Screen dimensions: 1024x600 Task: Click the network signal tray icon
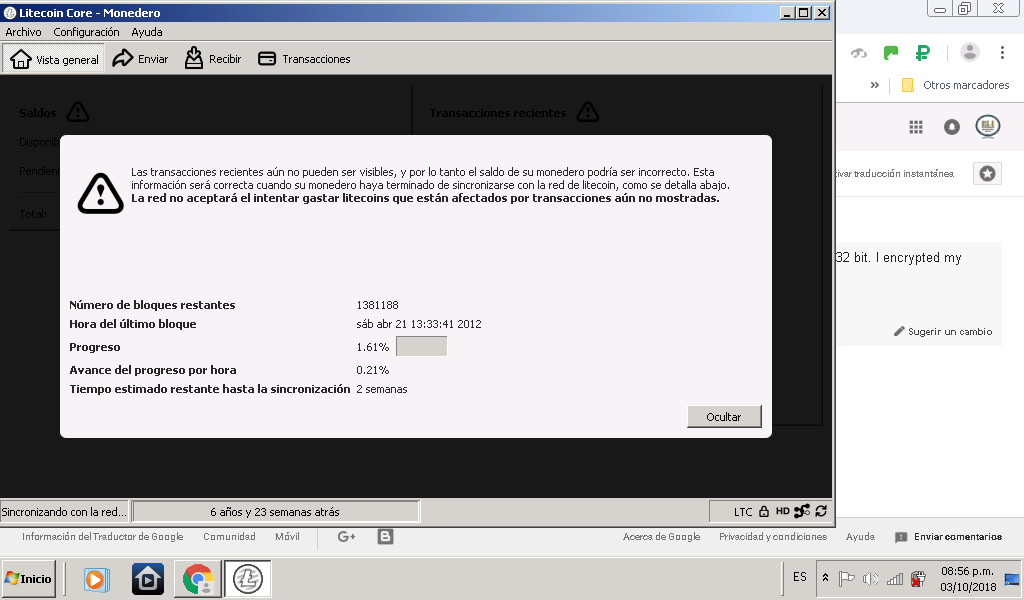coord(895,578)
